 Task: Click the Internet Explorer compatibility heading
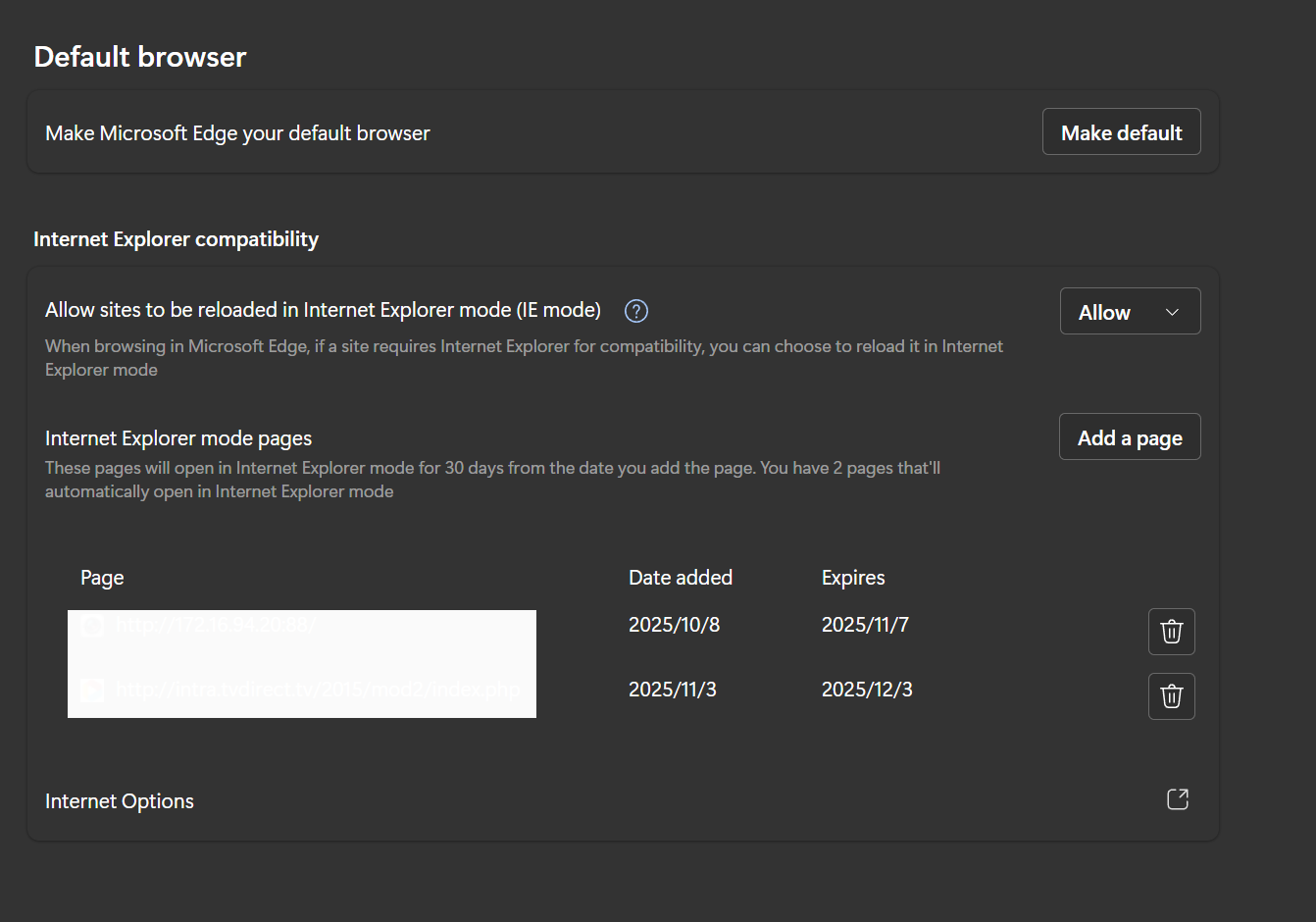point(176,239)
